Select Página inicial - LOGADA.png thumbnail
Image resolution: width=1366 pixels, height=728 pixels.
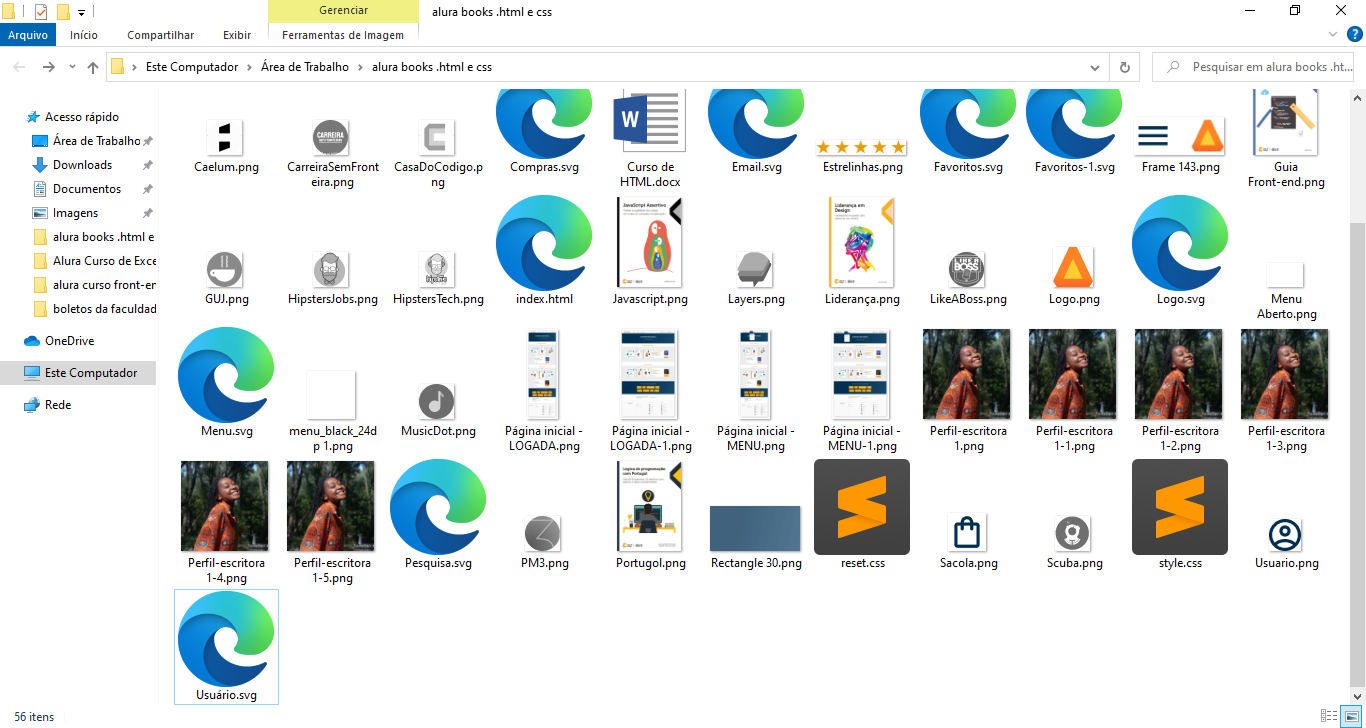pyautogui.click(x=544, y=375)
